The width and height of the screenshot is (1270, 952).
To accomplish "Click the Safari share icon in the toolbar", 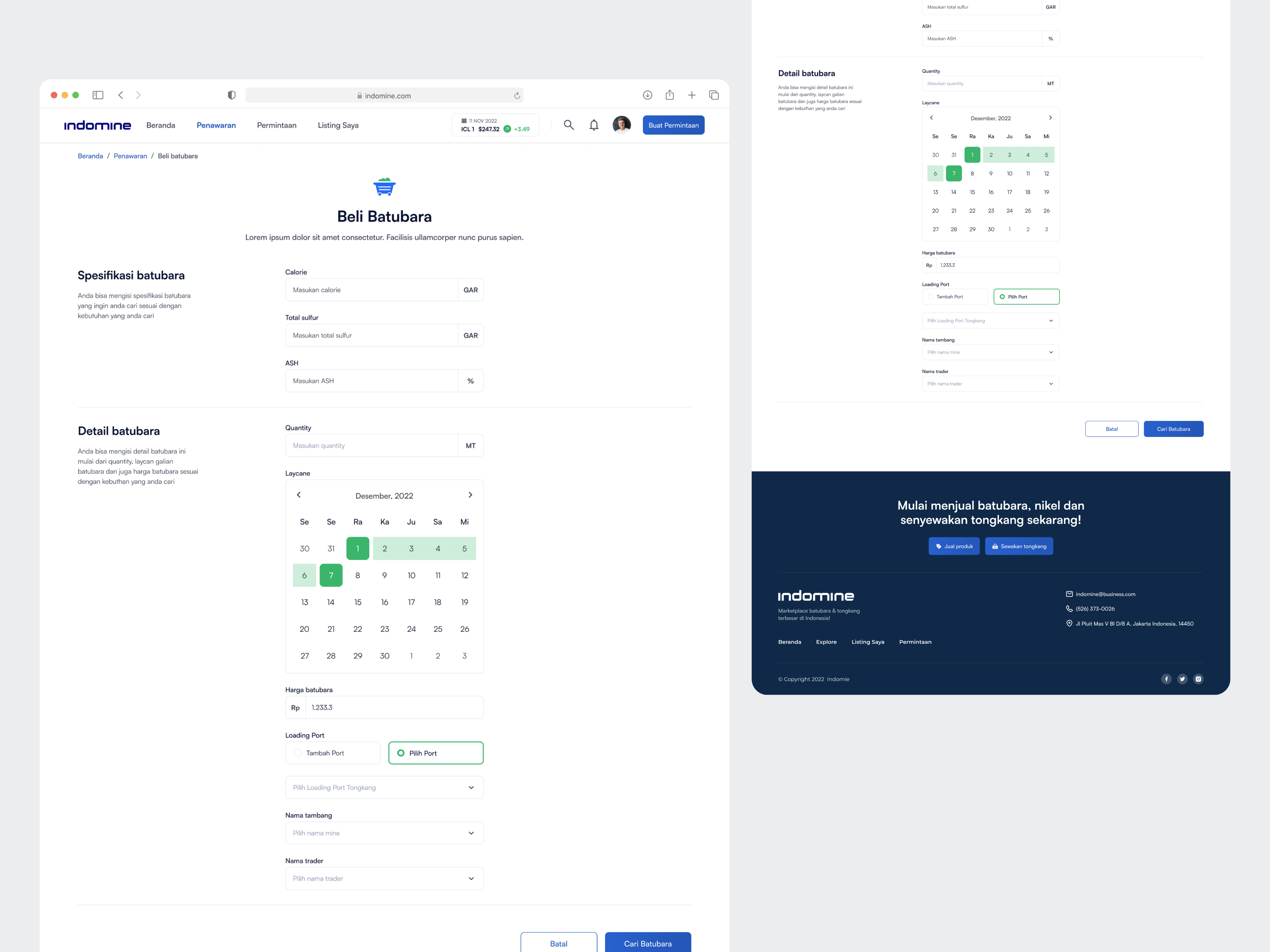I will (x=670, y=95).
